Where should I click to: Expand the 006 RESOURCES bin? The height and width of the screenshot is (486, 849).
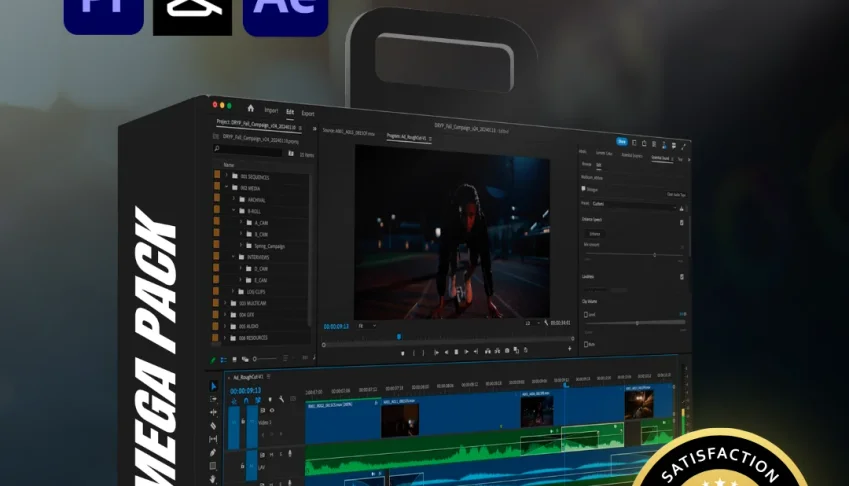tap(225, 337)
